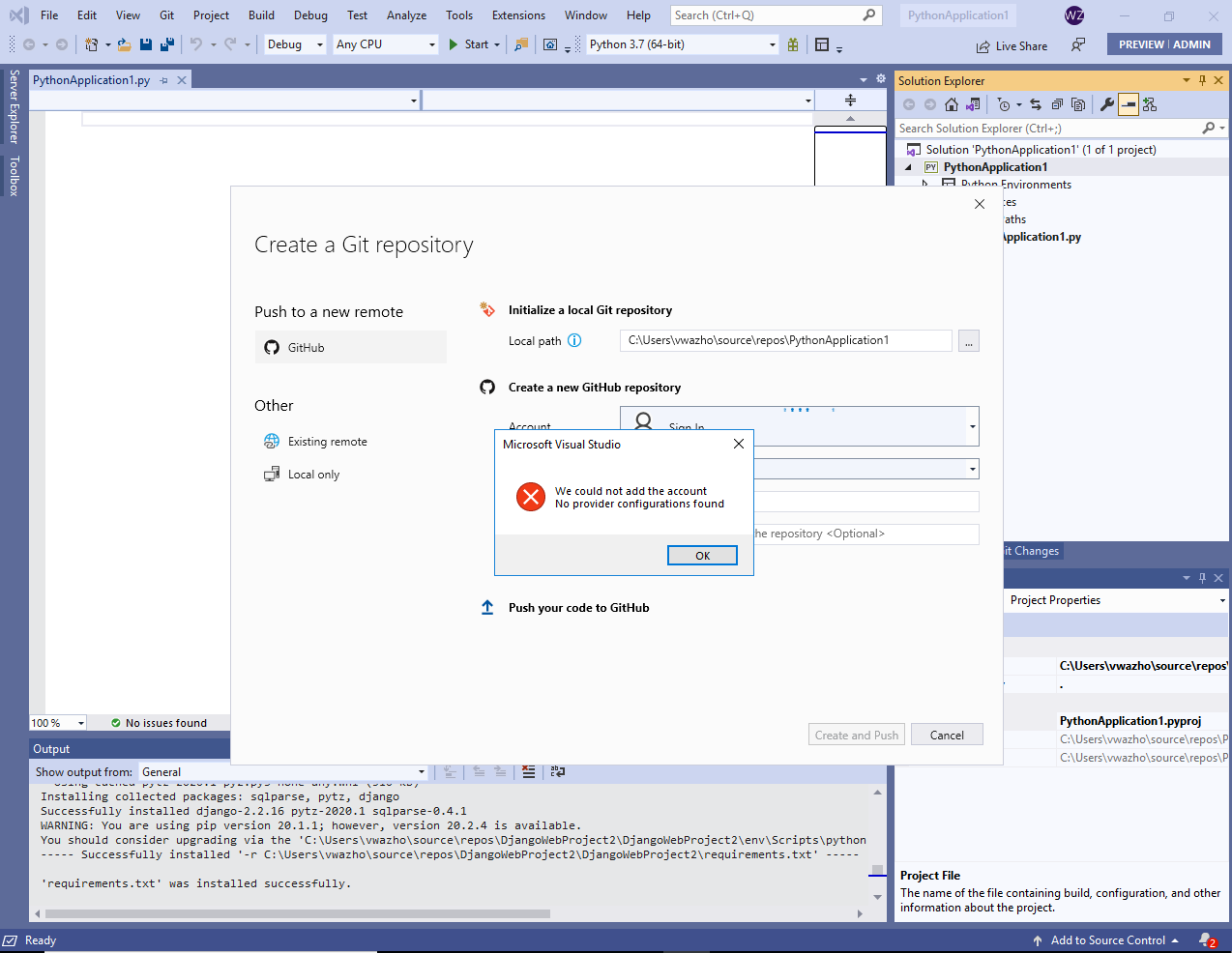The height and width of the screenshot is (953, 1232).
Task: Click the Local path info icon
Action: 574,340
